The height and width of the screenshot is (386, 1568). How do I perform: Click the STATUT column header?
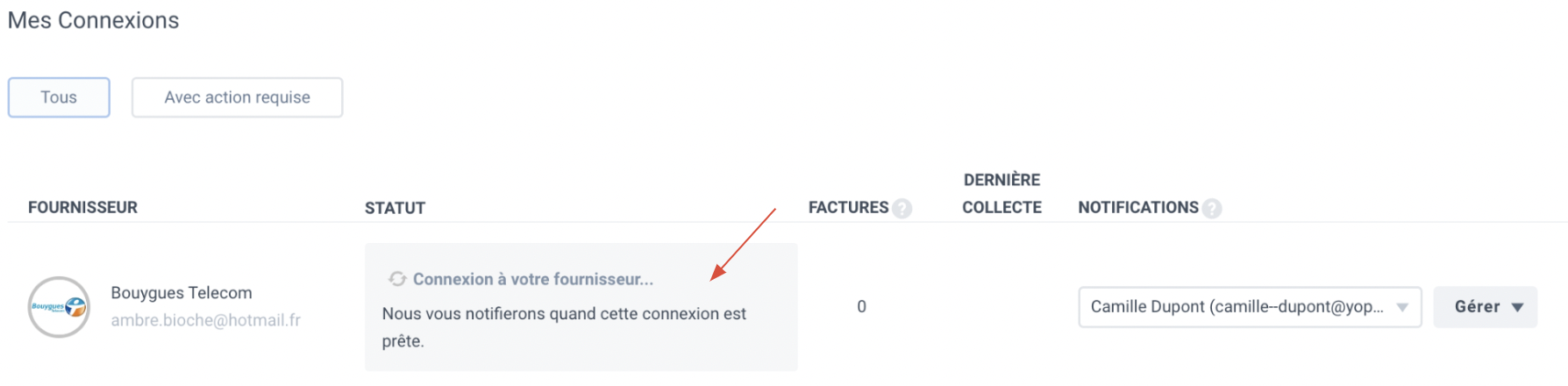pyautogui.click(x=395, y=208)
